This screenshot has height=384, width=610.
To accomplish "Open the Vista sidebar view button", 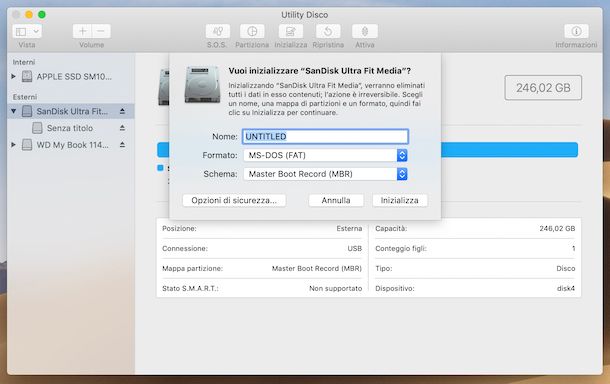I will pos(21,31).
